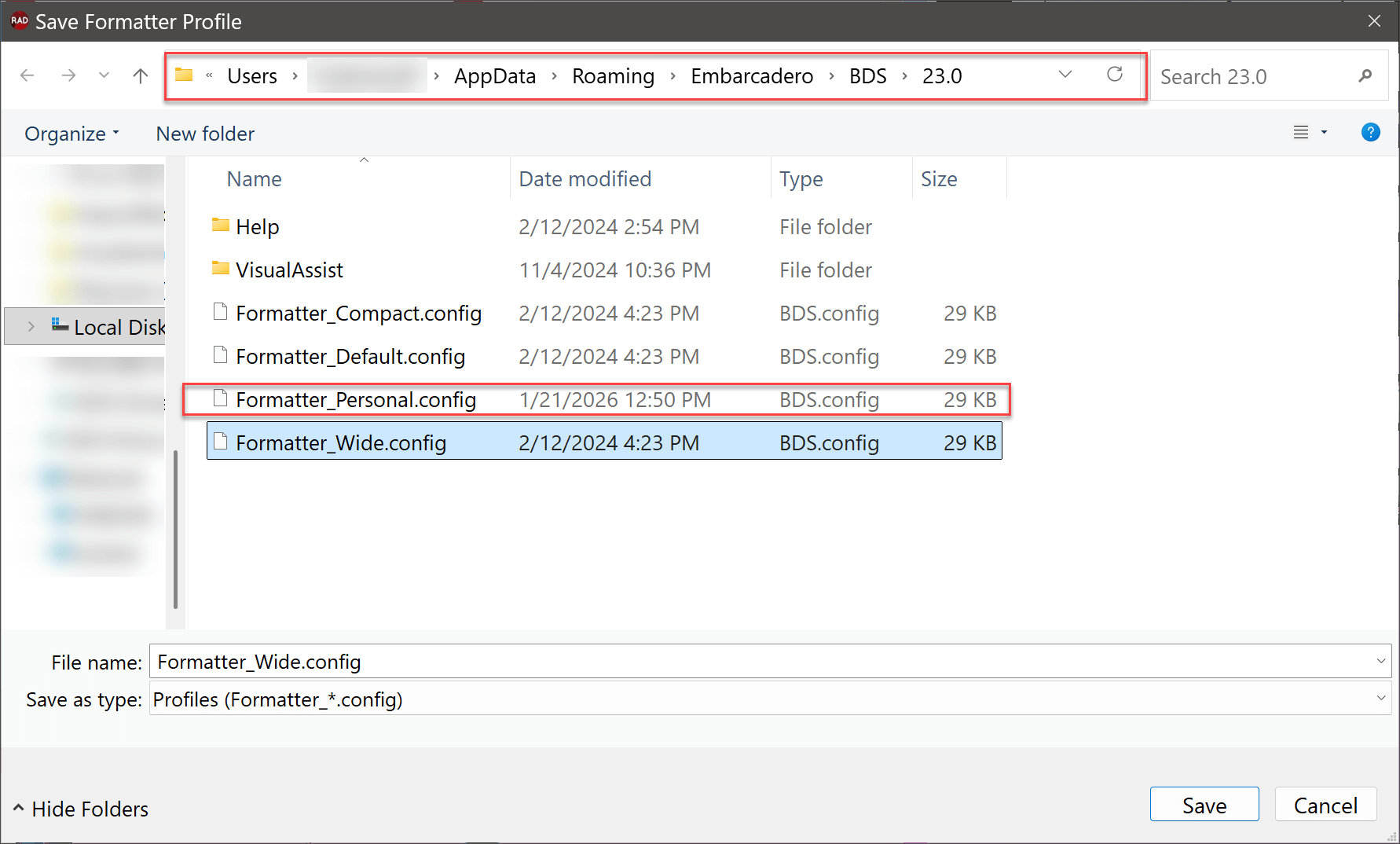The height and width of the screenshot is (844, 1400).
Task: Change view layout icon
Action: [x=1301, y=133]
